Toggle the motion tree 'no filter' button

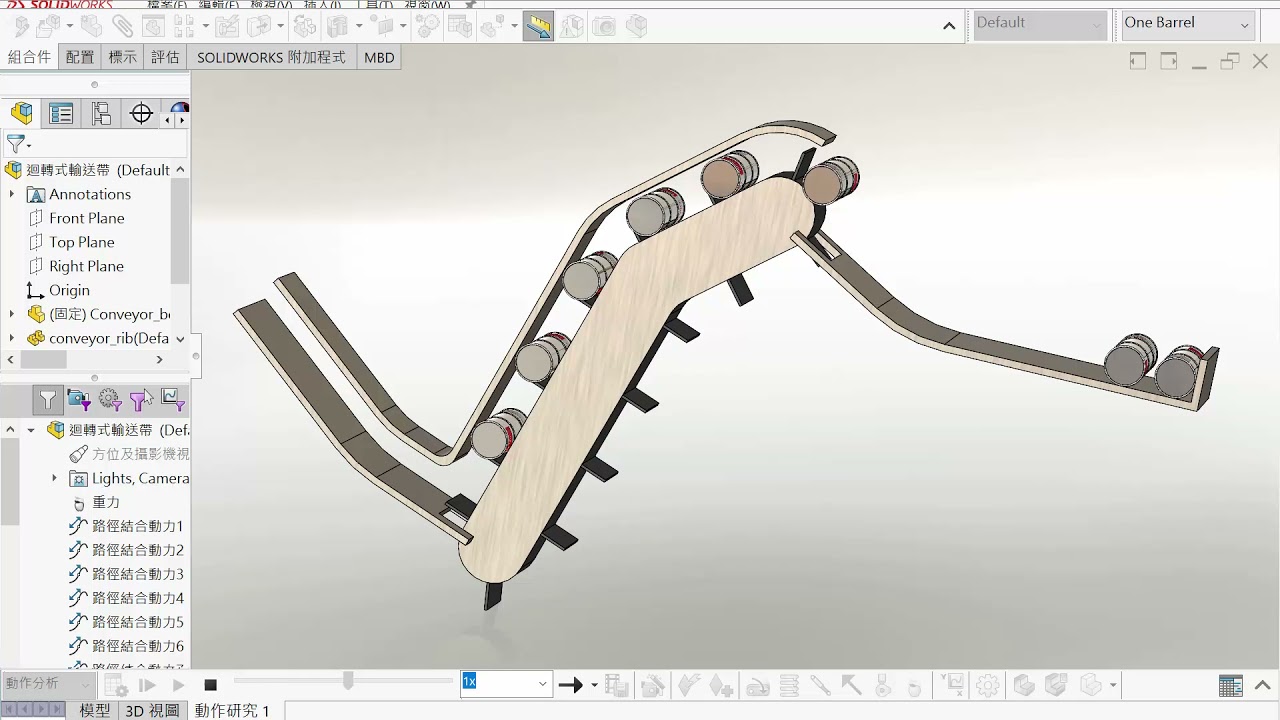point(47,400)
